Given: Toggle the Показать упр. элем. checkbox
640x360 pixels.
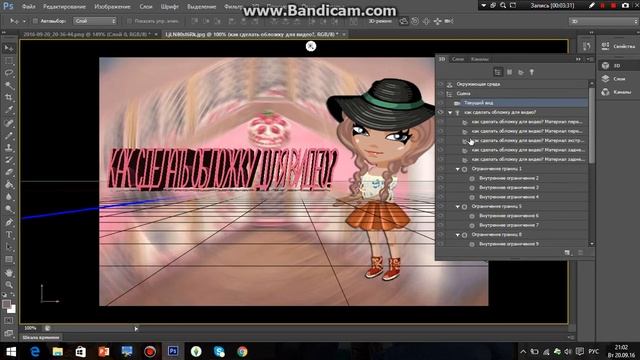Looking at the screenshot, I should tap(129, 21).
